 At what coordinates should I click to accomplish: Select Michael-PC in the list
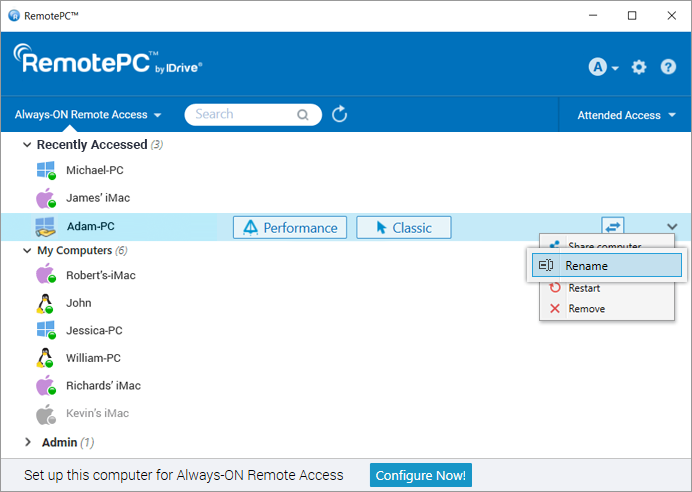point(95,170)
